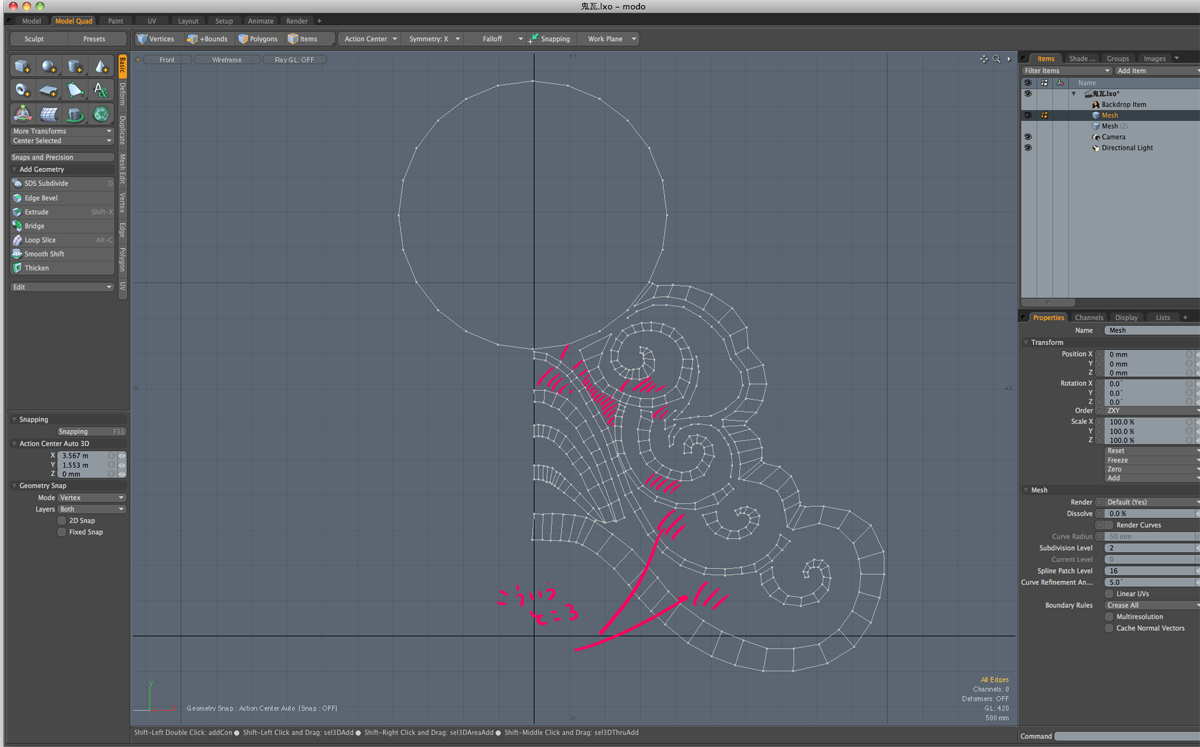Open the Geometry Snap Mode dropdown

pyautogui.click(x=92, y=498)
